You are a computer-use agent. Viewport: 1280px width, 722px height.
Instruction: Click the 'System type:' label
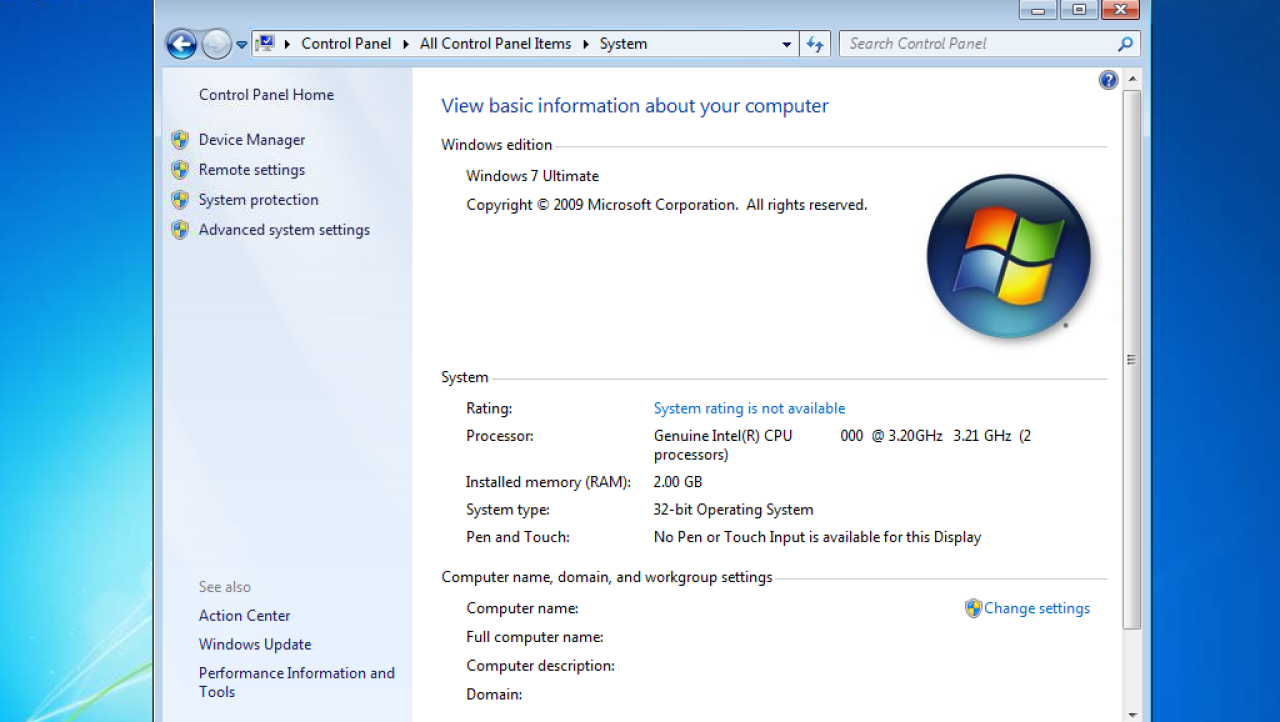click(x=508, y=510)
